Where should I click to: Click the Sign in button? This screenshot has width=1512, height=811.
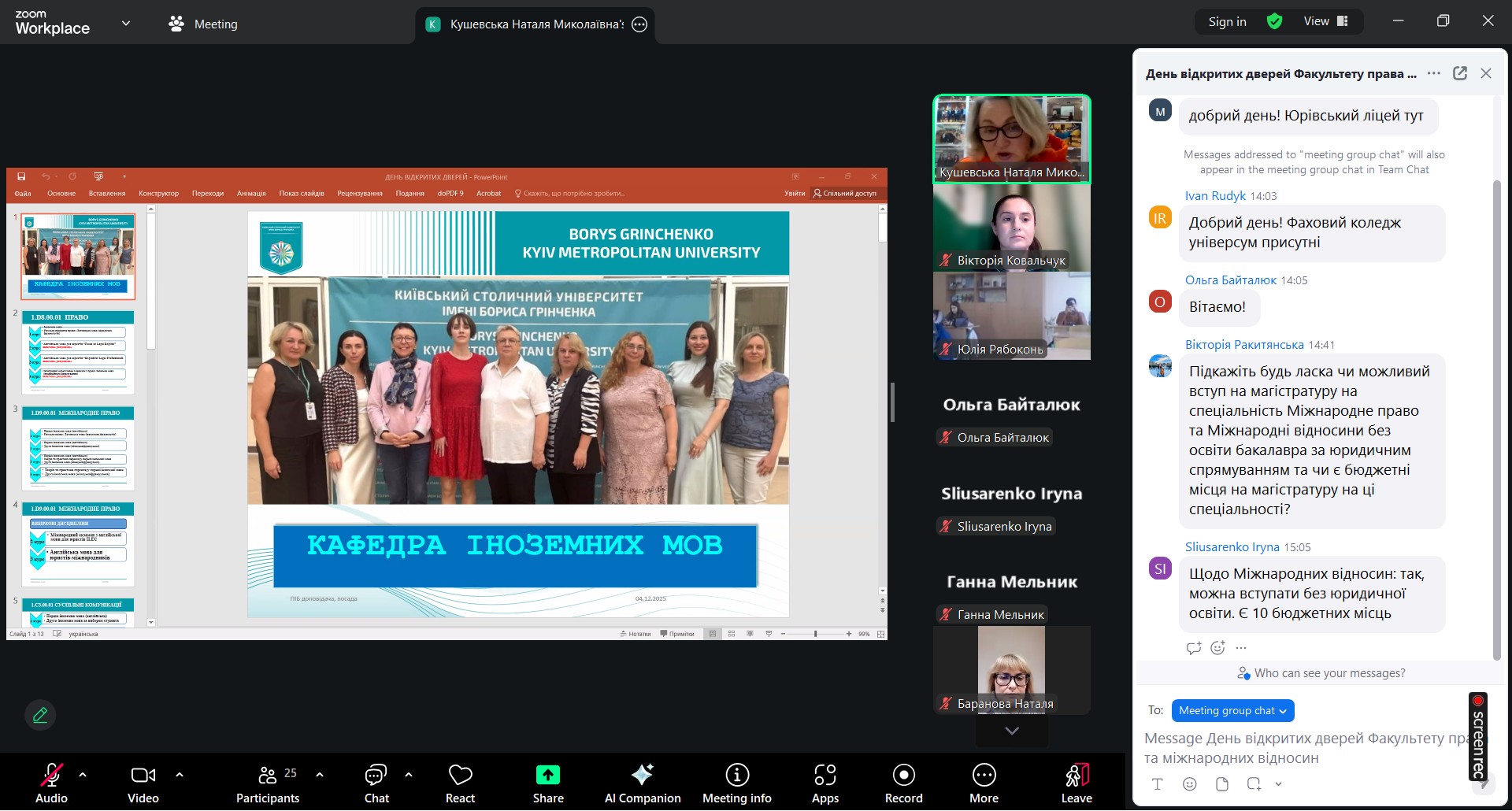coord(1227,21)
